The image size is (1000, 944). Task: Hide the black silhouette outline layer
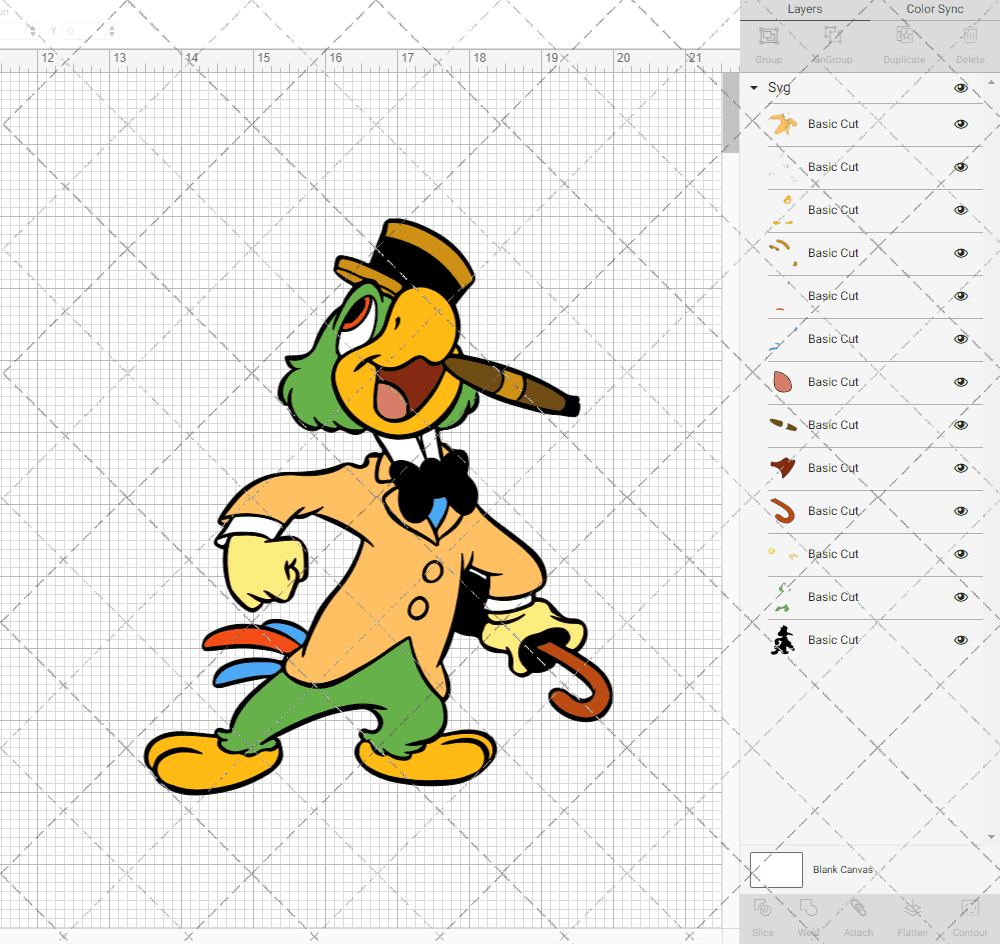click(960, 640)
